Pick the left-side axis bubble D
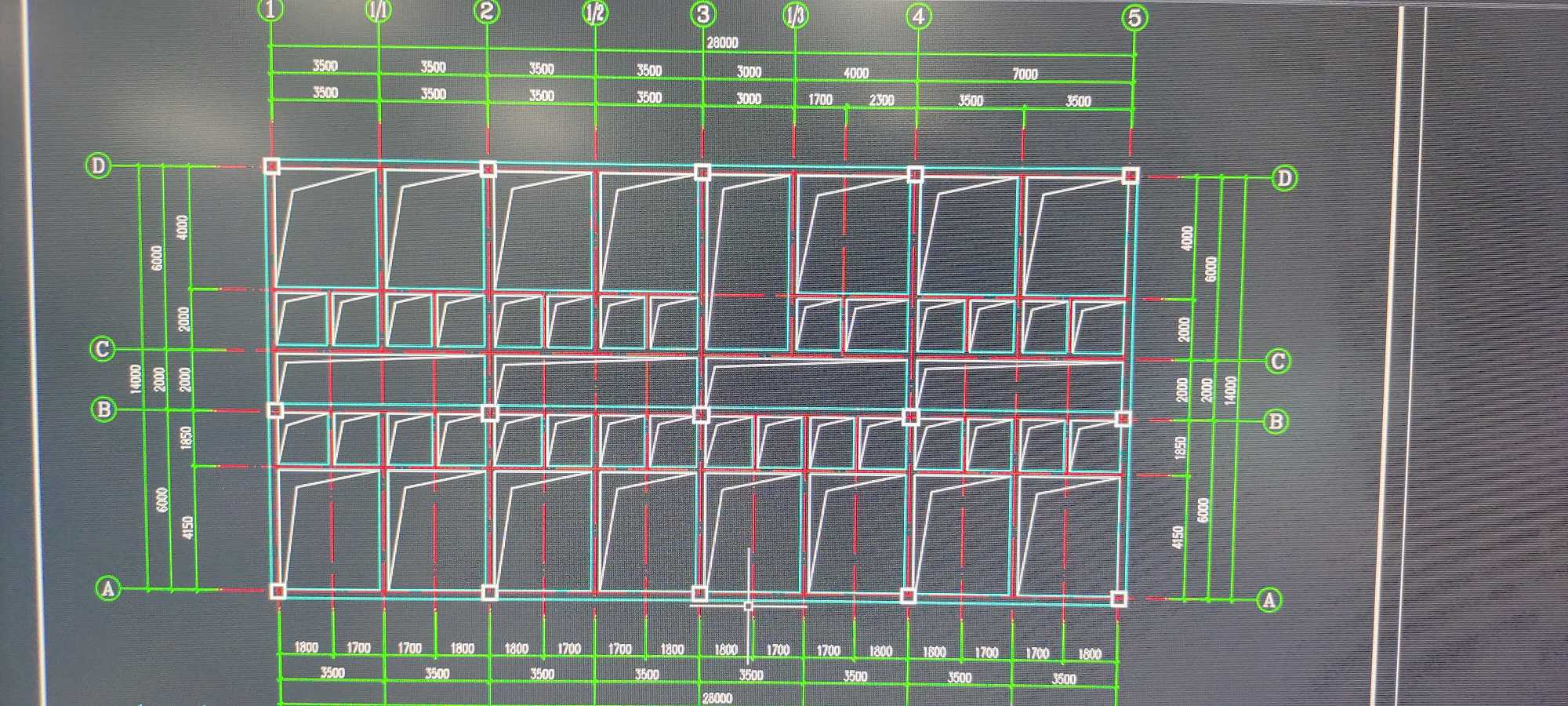 (98, 166)
